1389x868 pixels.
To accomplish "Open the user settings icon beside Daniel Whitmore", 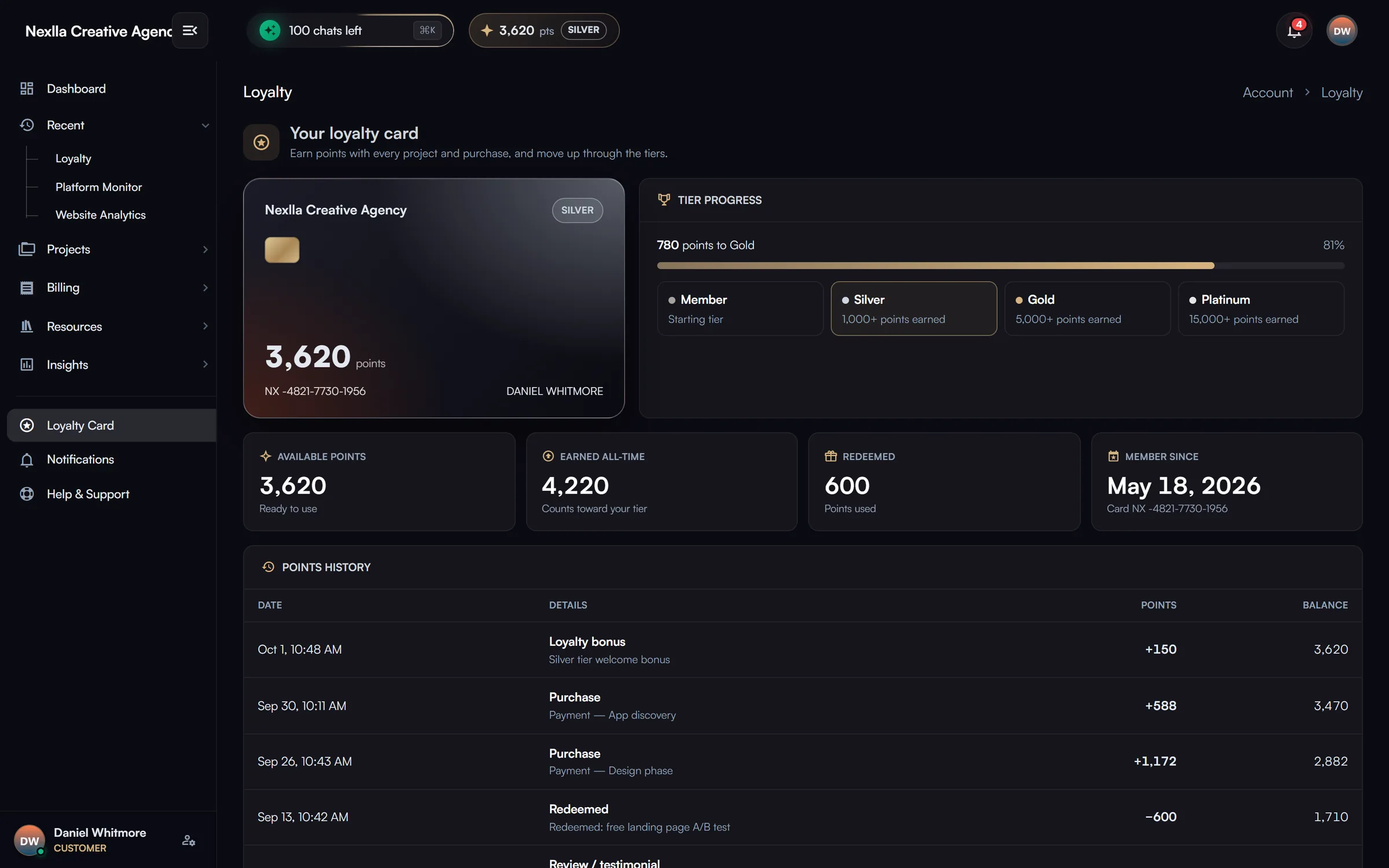I will pos(189,840).
